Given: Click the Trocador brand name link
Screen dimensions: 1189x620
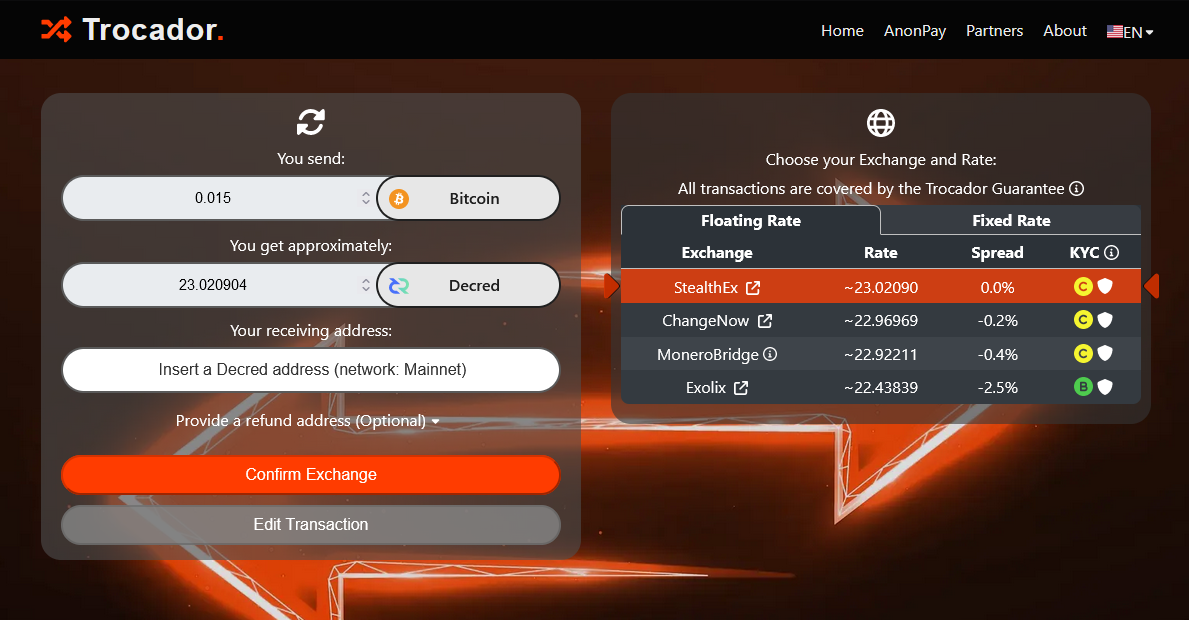Looking at the screenshot, I should 152,30.
